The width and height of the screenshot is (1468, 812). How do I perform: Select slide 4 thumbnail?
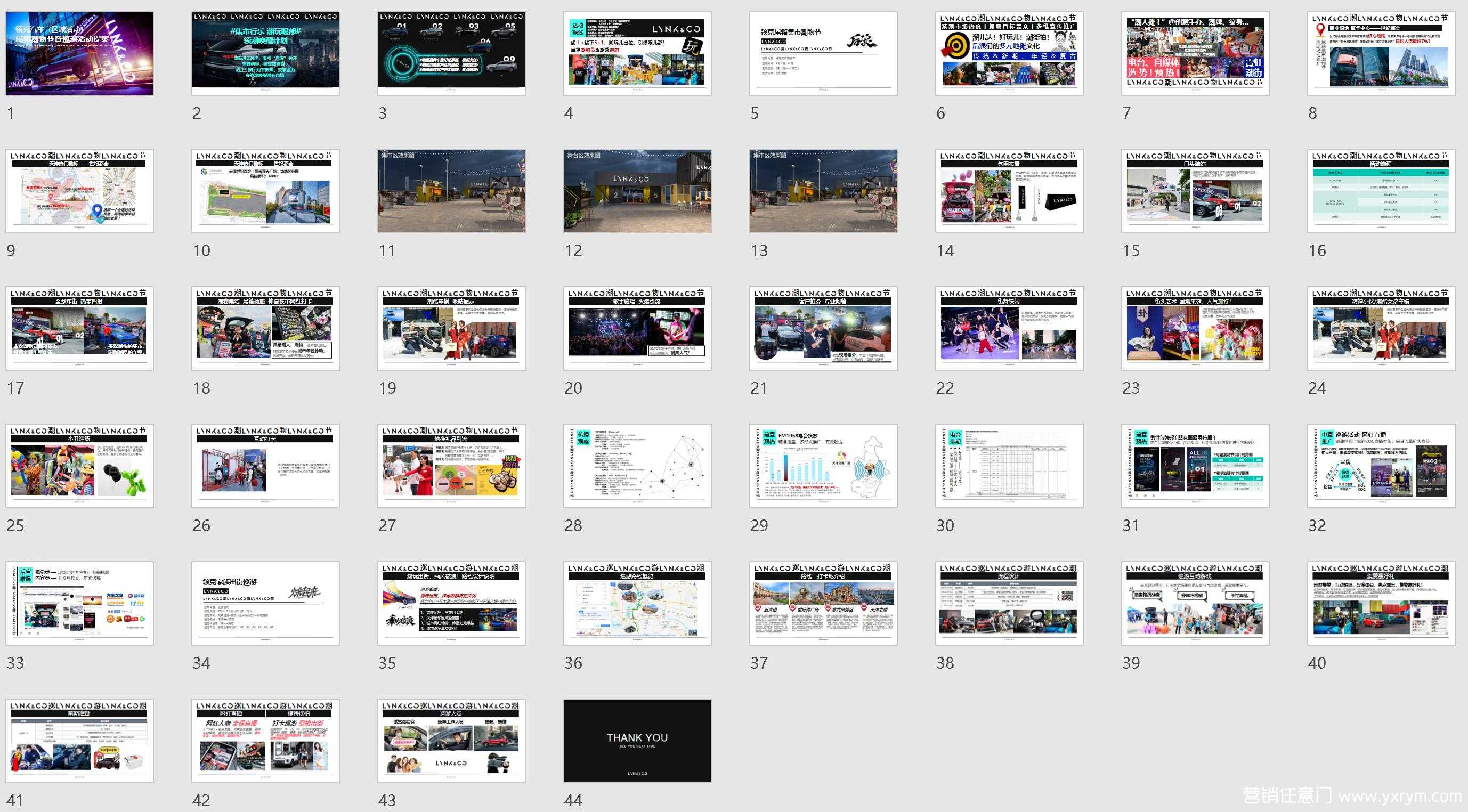click(638, 54)
